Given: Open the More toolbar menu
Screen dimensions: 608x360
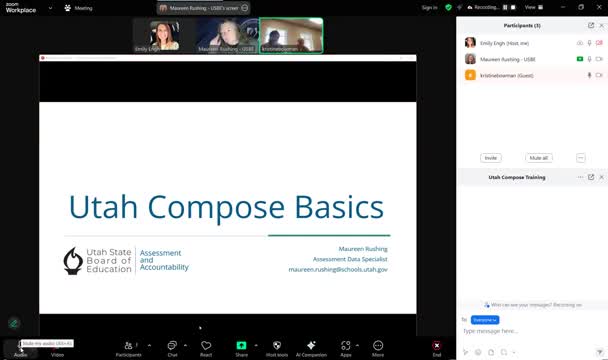Looking at the screenshot, I should click(378, 348).
